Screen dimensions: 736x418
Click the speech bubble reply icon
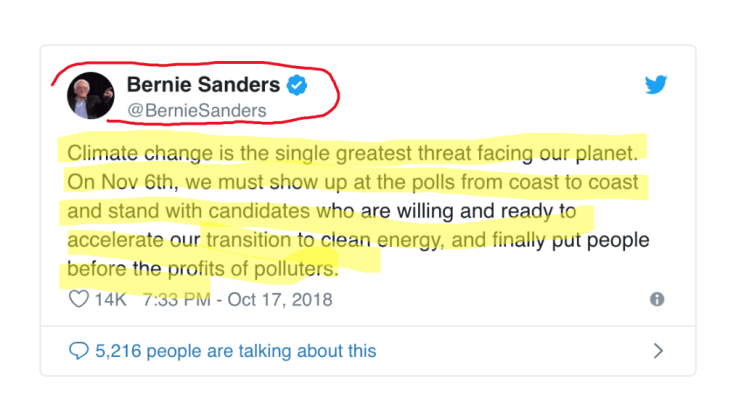(x=79, y=351)
